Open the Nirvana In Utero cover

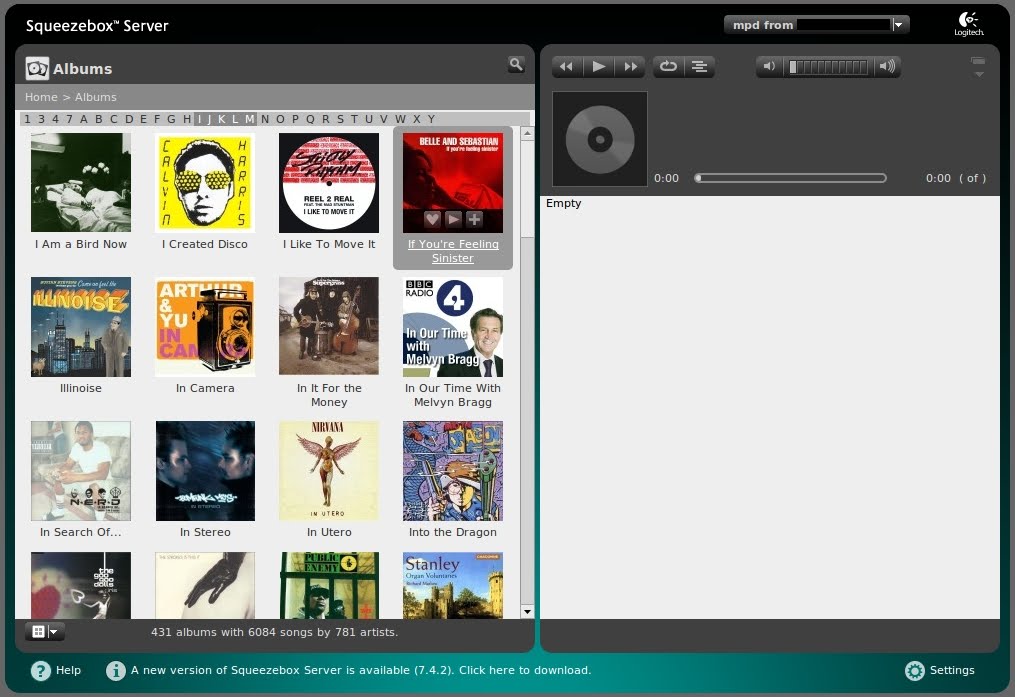329,471
